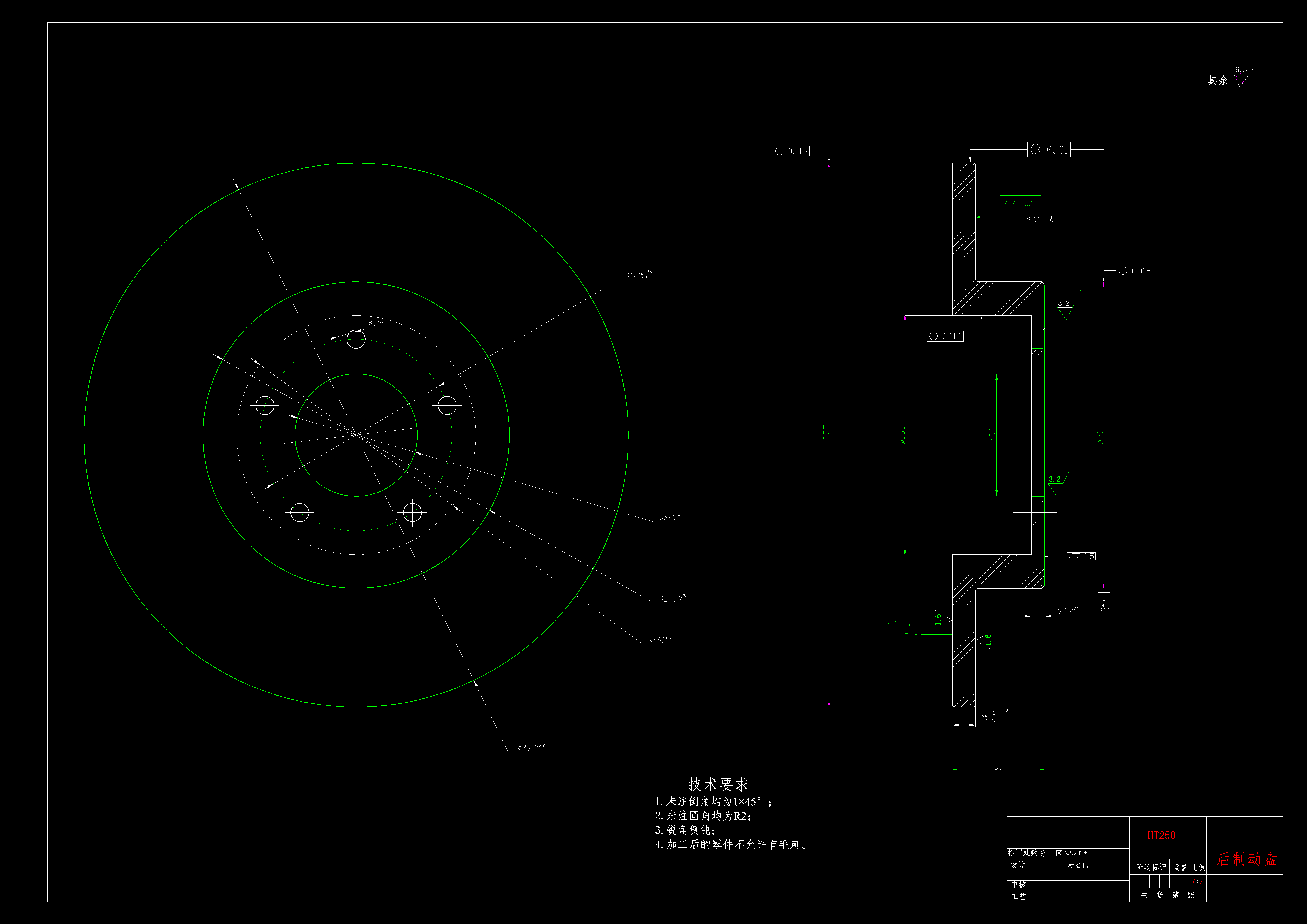Image resolution: width=1307 pixels, height=924 pixels.
Task: Select the "60" width dimension text
Action: coord(998,767)
